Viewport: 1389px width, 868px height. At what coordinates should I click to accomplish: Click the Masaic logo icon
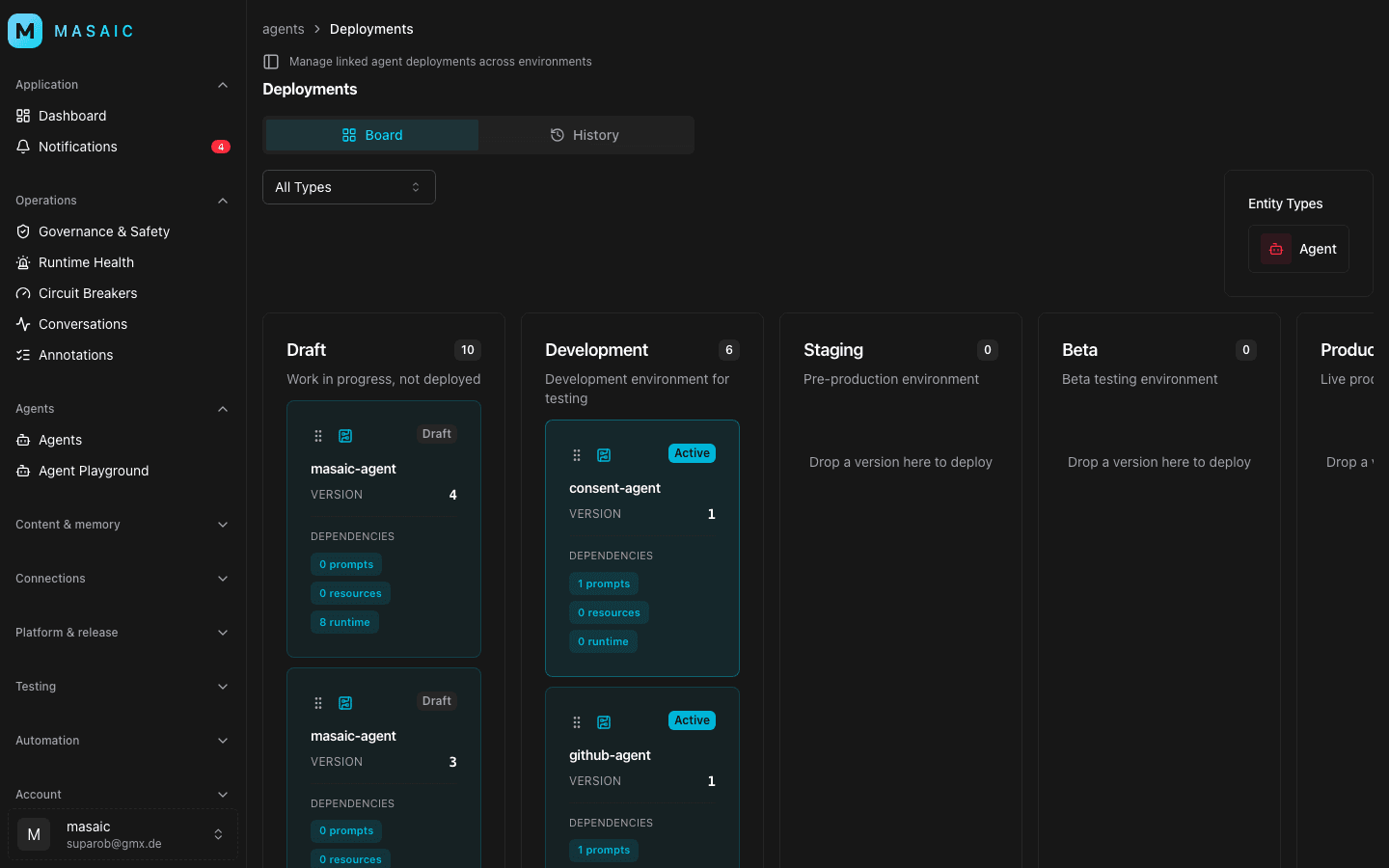coord(25,31)
